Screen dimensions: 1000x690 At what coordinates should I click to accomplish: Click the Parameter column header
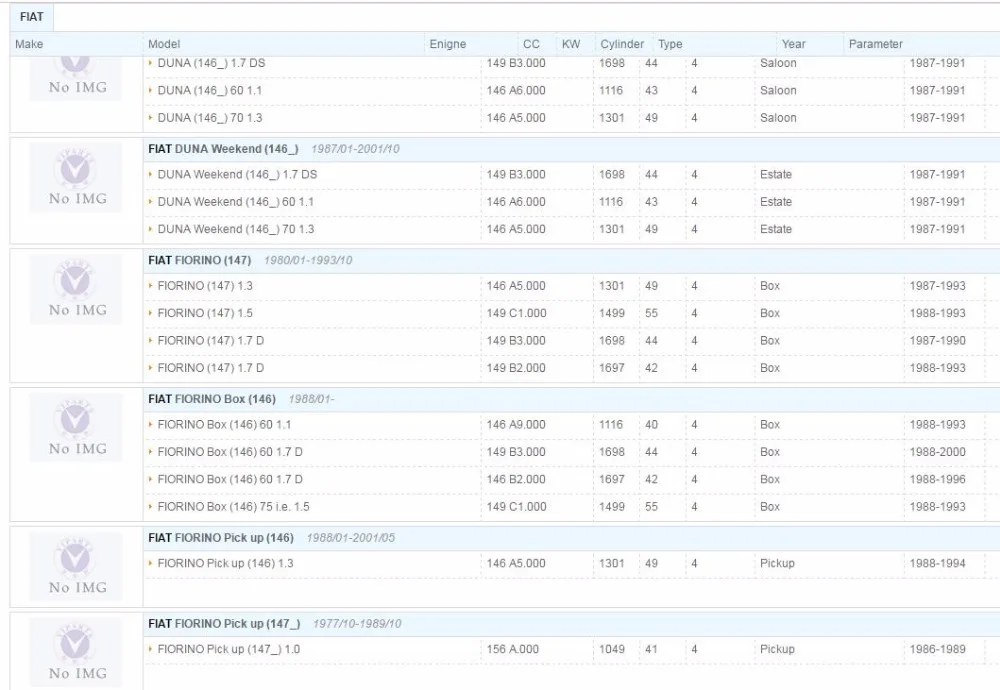point(876,44)
